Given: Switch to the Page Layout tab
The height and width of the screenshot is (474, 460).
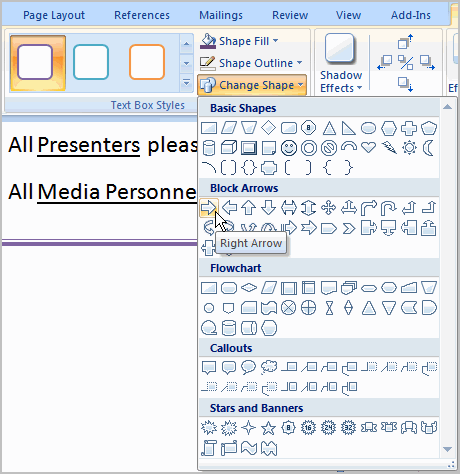Looking at the screenshot, I should coord(54,15).
